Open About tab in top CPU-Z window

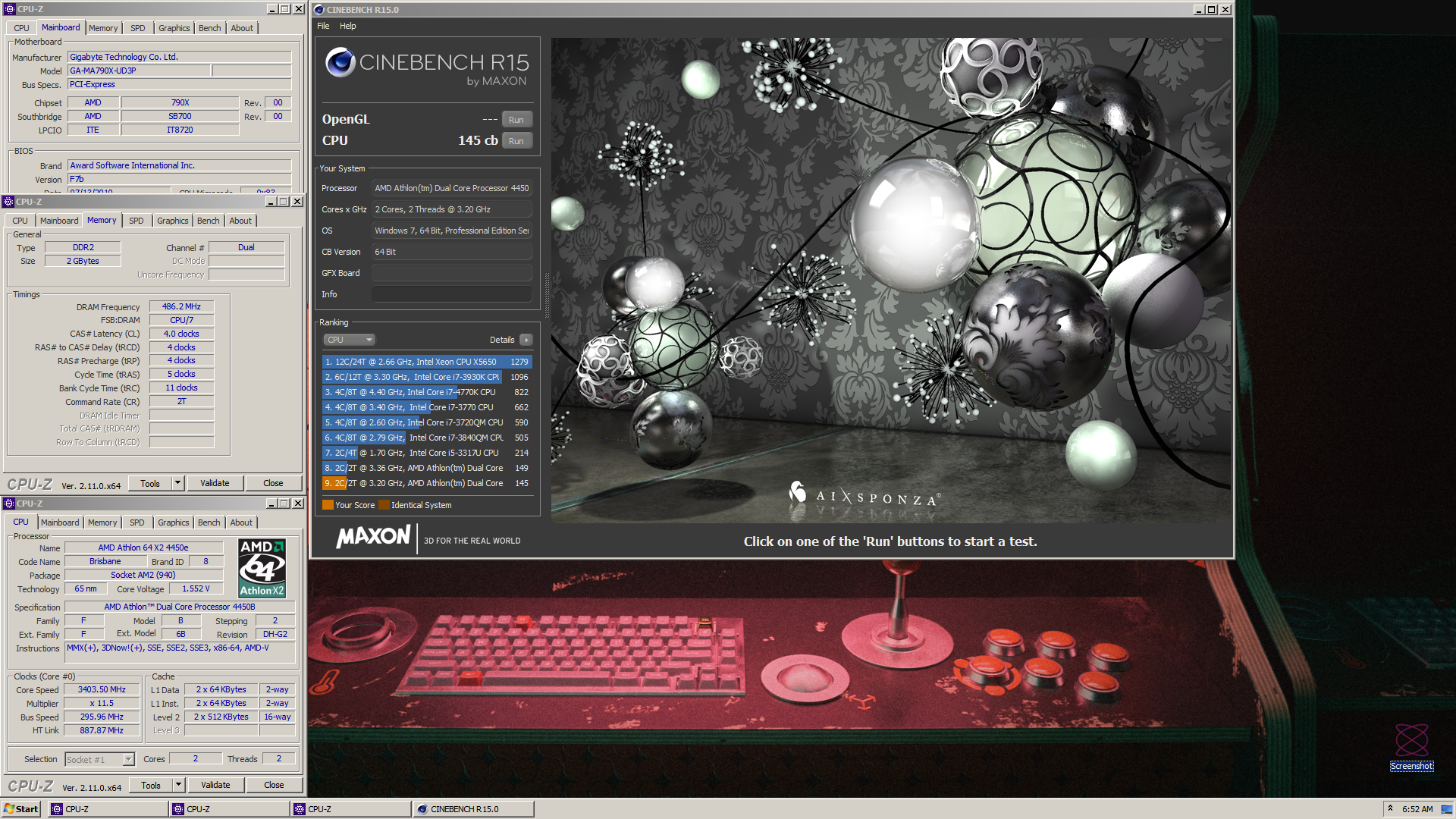pyautogui.click(x=242, y=28)
